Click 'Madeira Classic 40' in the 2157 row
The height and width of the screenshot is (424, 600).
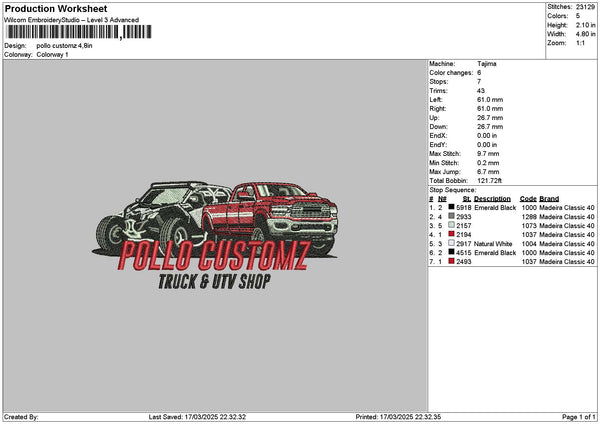tap(567, 226)
